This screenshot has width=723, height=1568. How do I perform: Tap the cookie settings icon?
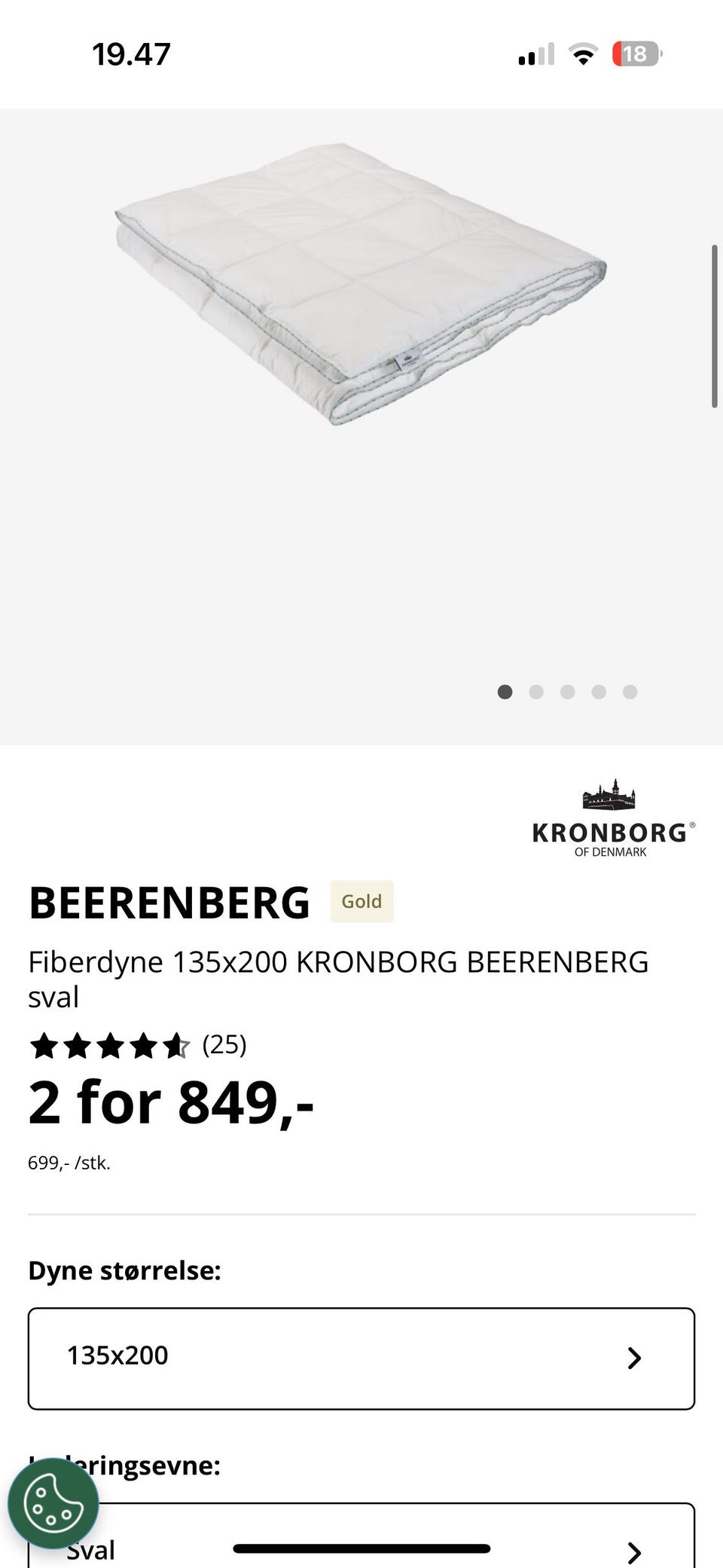coord(53,1504)
